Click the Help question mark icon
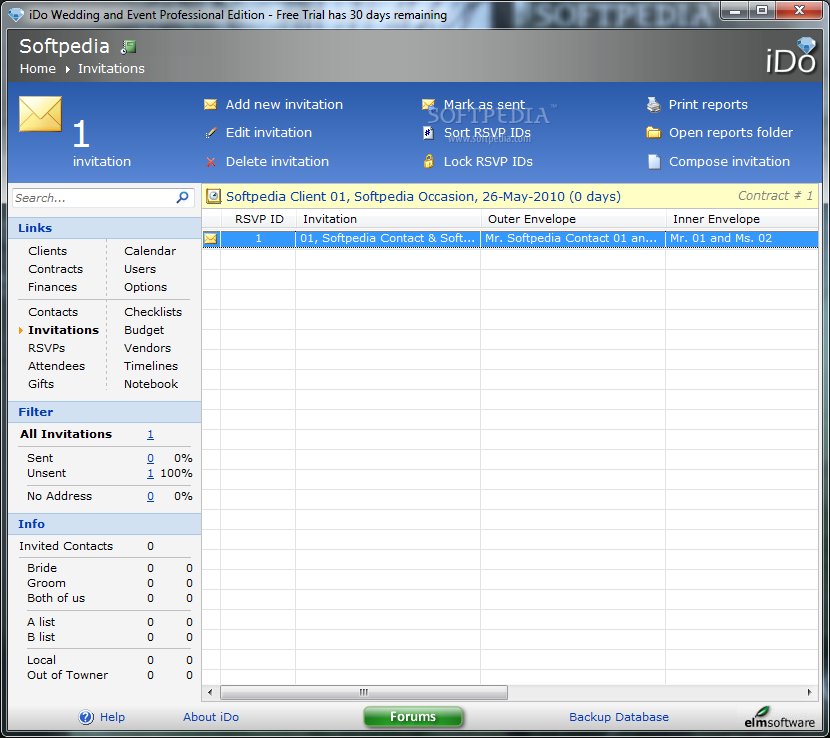Viewport: 830px width, 738px height. click(86, 717)
